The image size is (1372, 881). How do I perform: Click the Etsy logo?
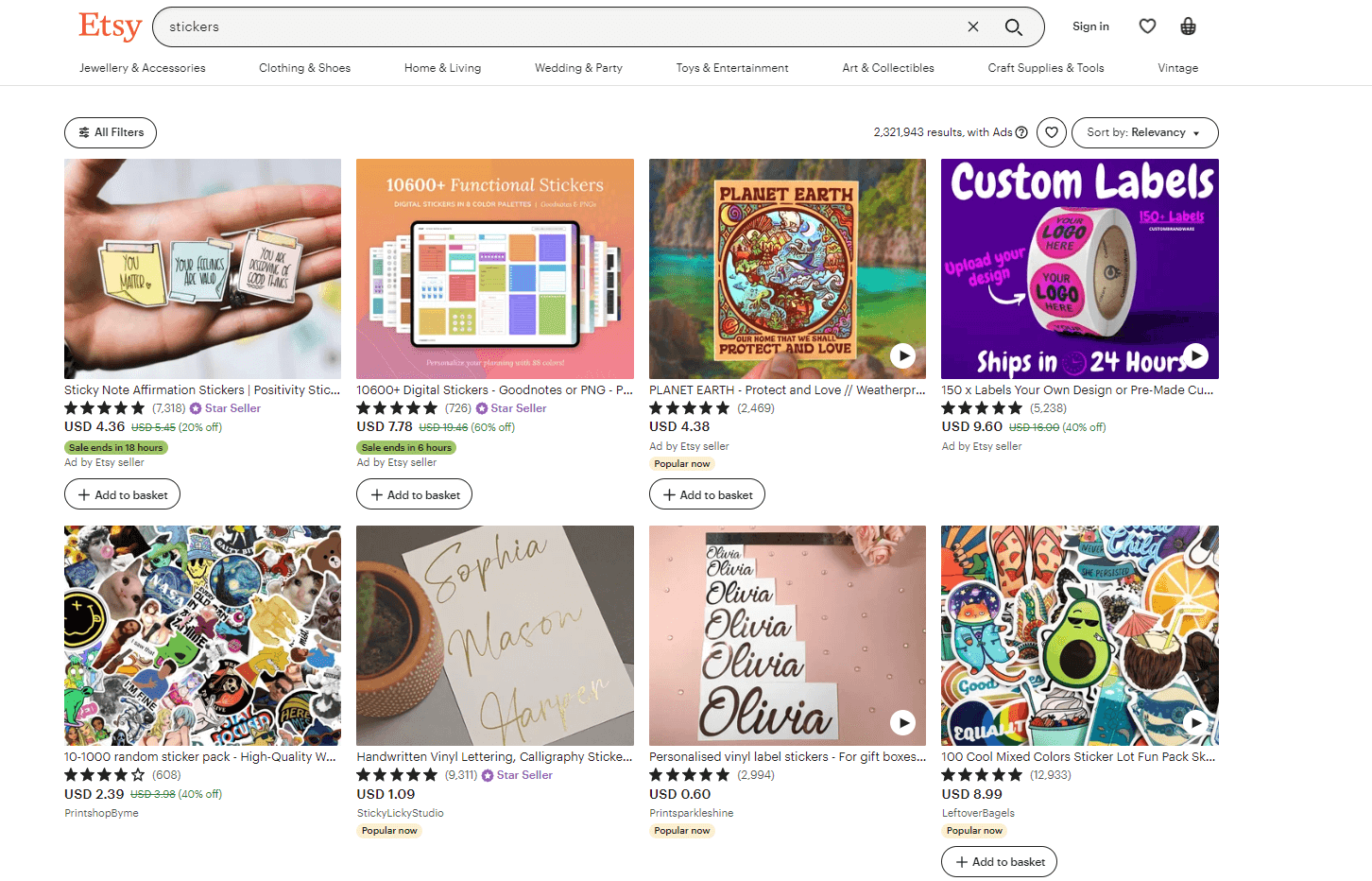point(110,26)
